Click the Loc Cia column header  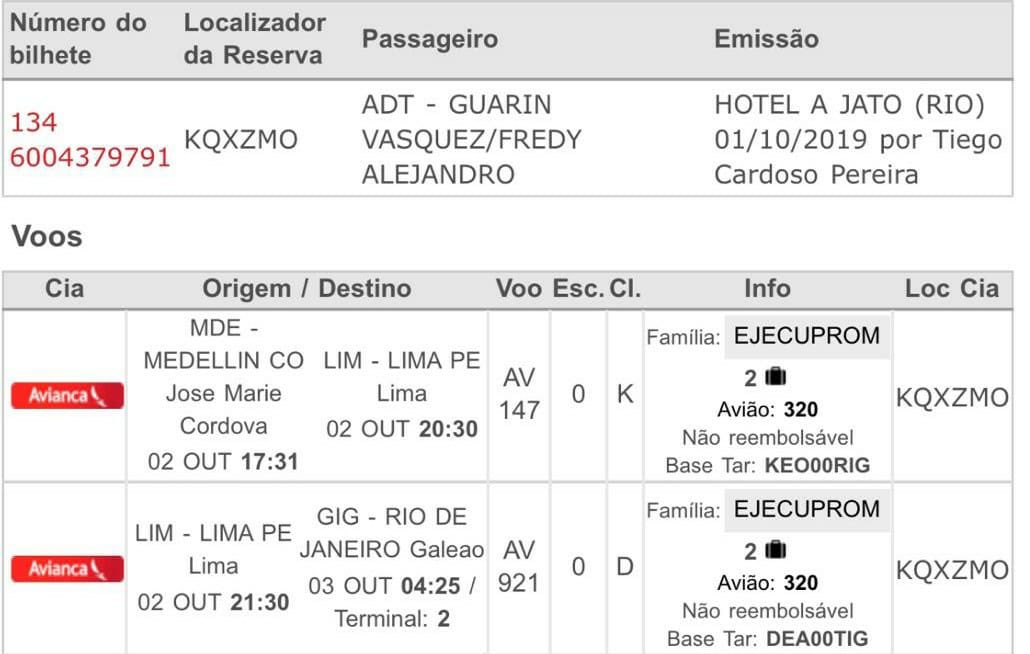pyautogui.click(x=951, y=289)
